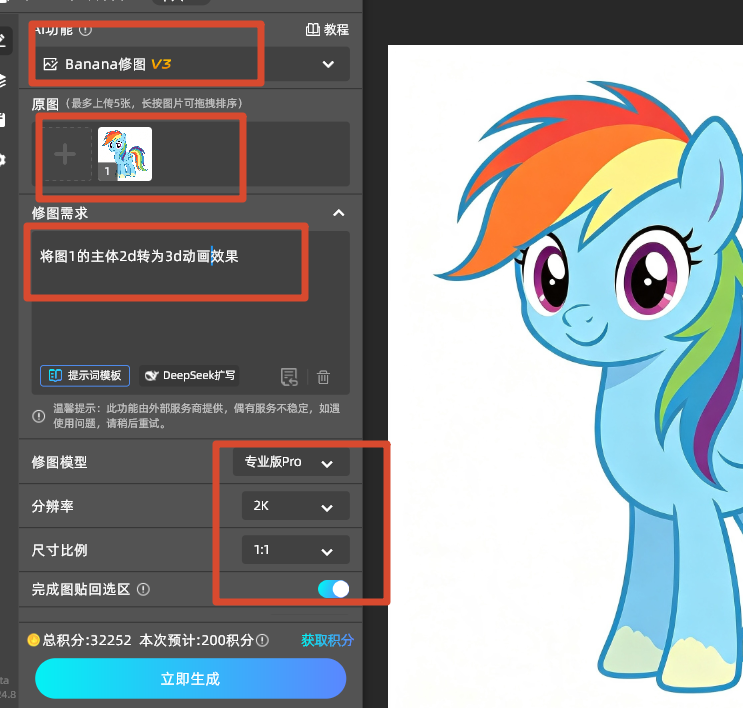Click the 分辨率 label
Viewport: 743px width, 708px height.
coord(53,506)
